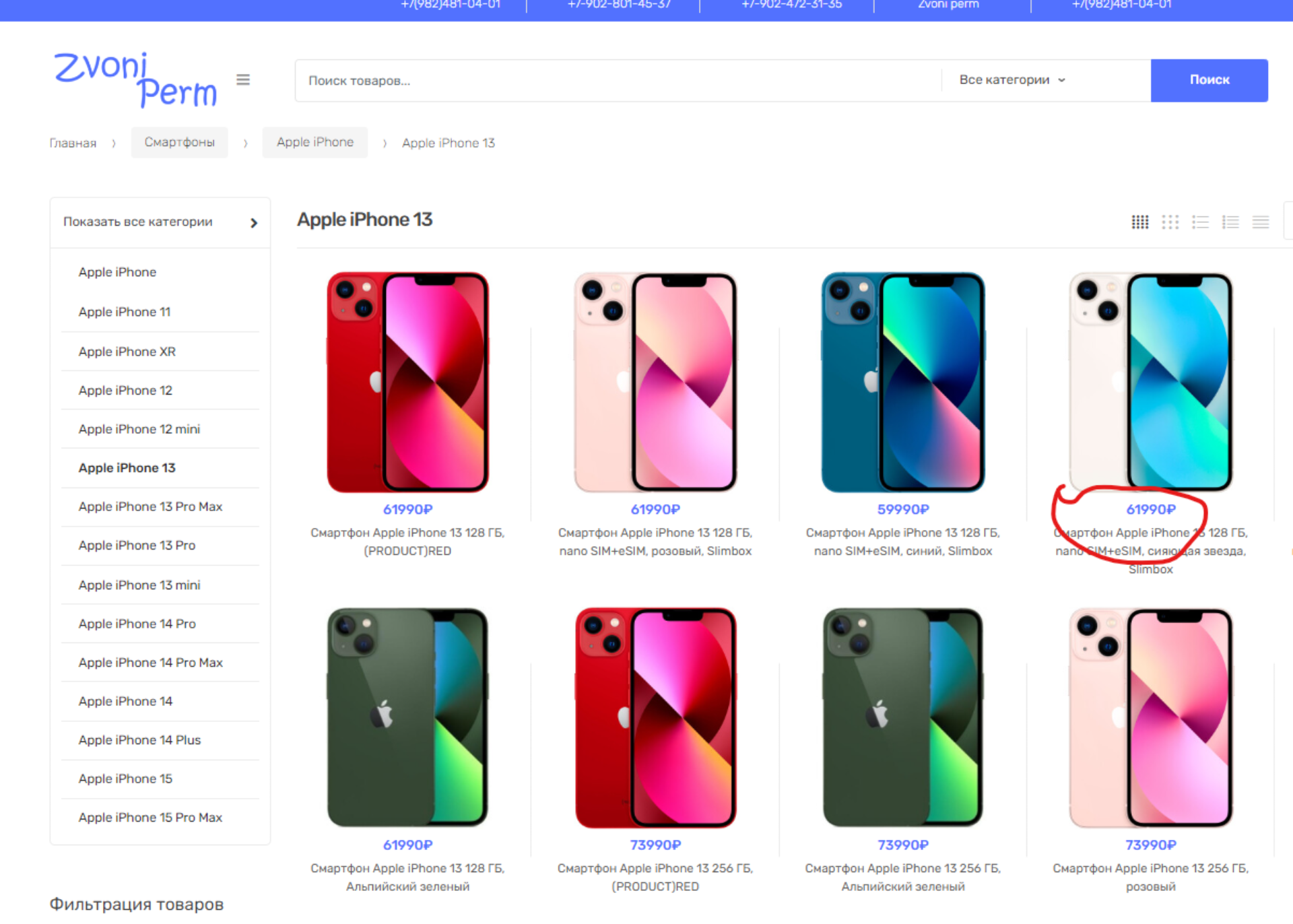This screenshot has height=924, width=1293.
Task: Click the hamburger menu icon
Action: (243, 79)
